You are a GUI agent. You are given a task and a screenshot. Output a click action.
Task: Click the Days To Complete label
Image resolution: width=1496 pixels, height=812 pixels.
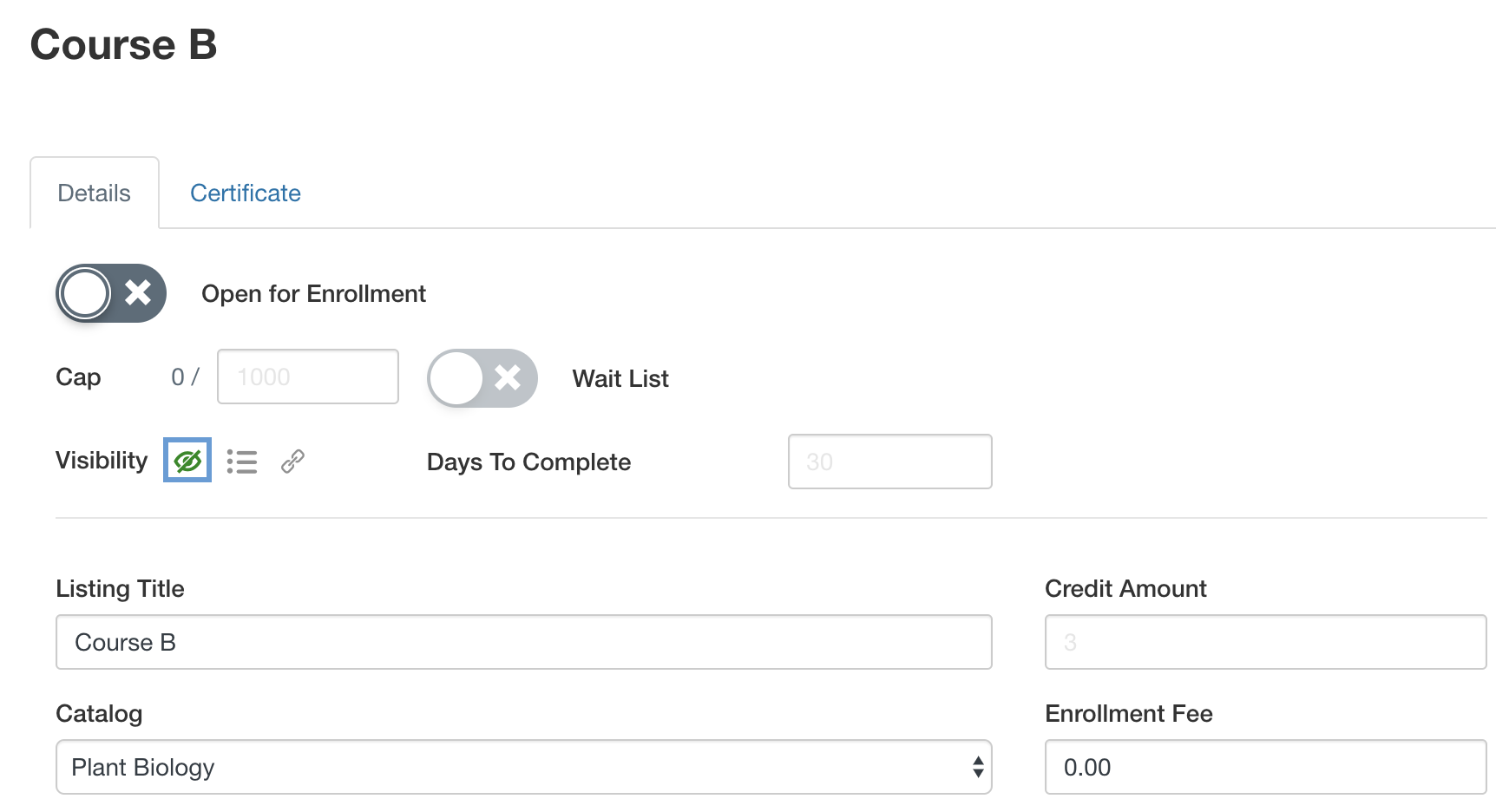528,462
